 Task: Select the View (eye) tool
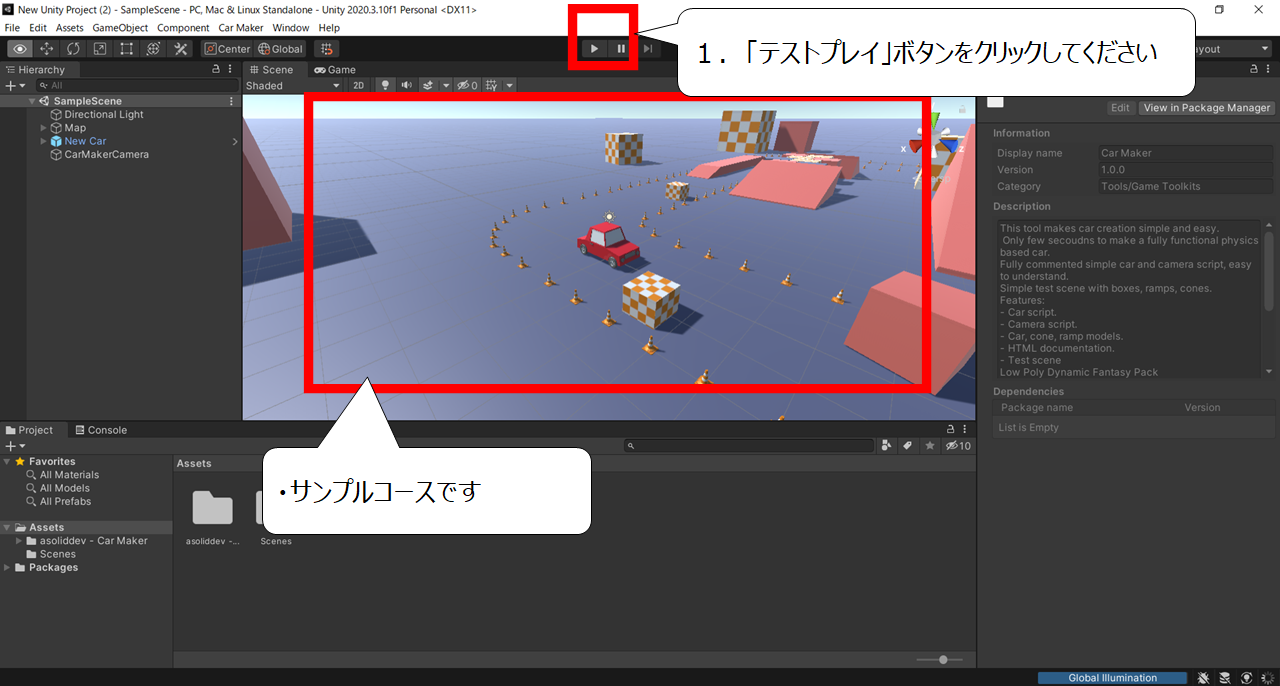pos(20,49)
